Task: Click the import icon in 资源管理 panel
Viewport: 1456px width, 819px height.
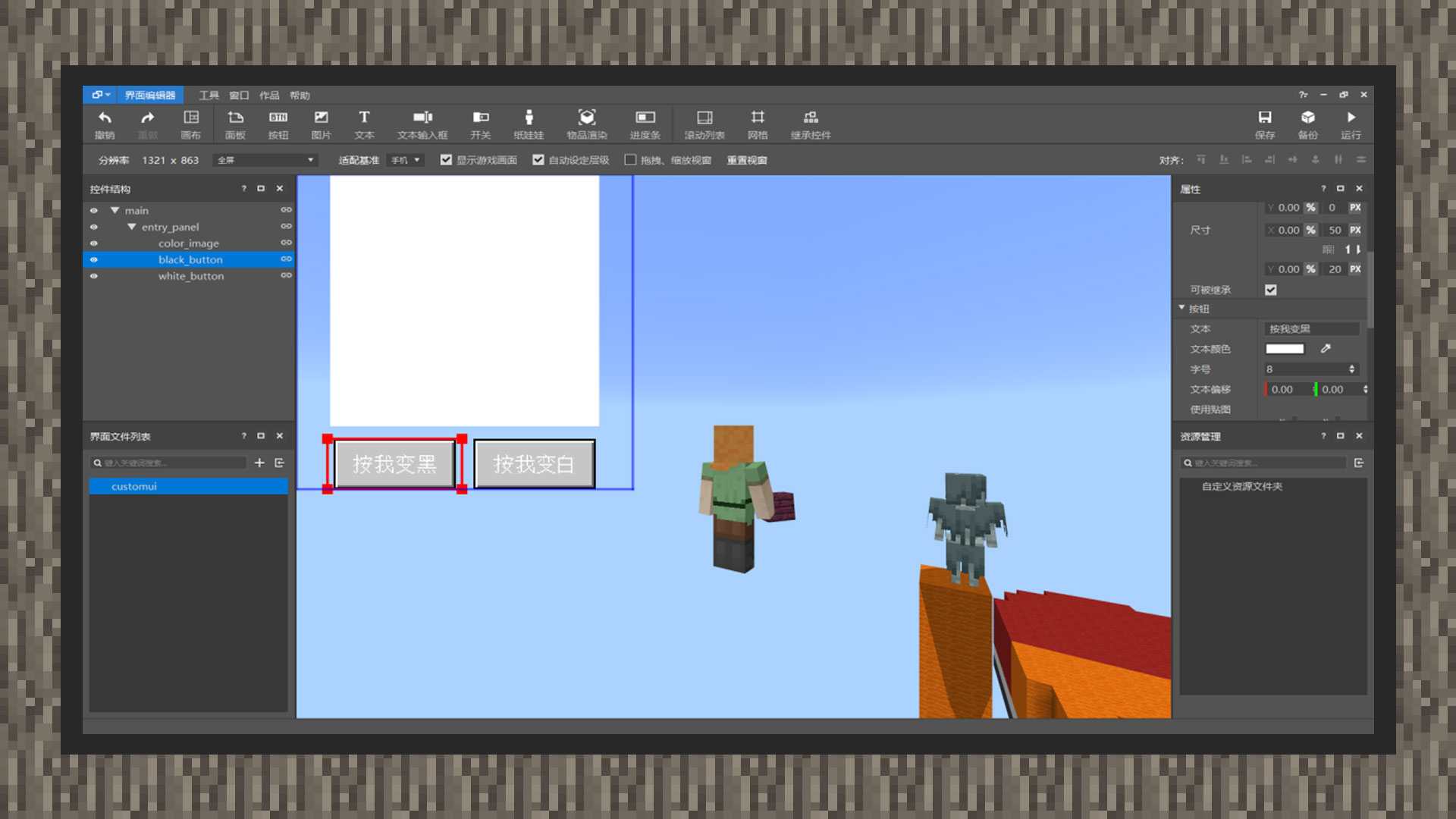Action: (1359, 463)
